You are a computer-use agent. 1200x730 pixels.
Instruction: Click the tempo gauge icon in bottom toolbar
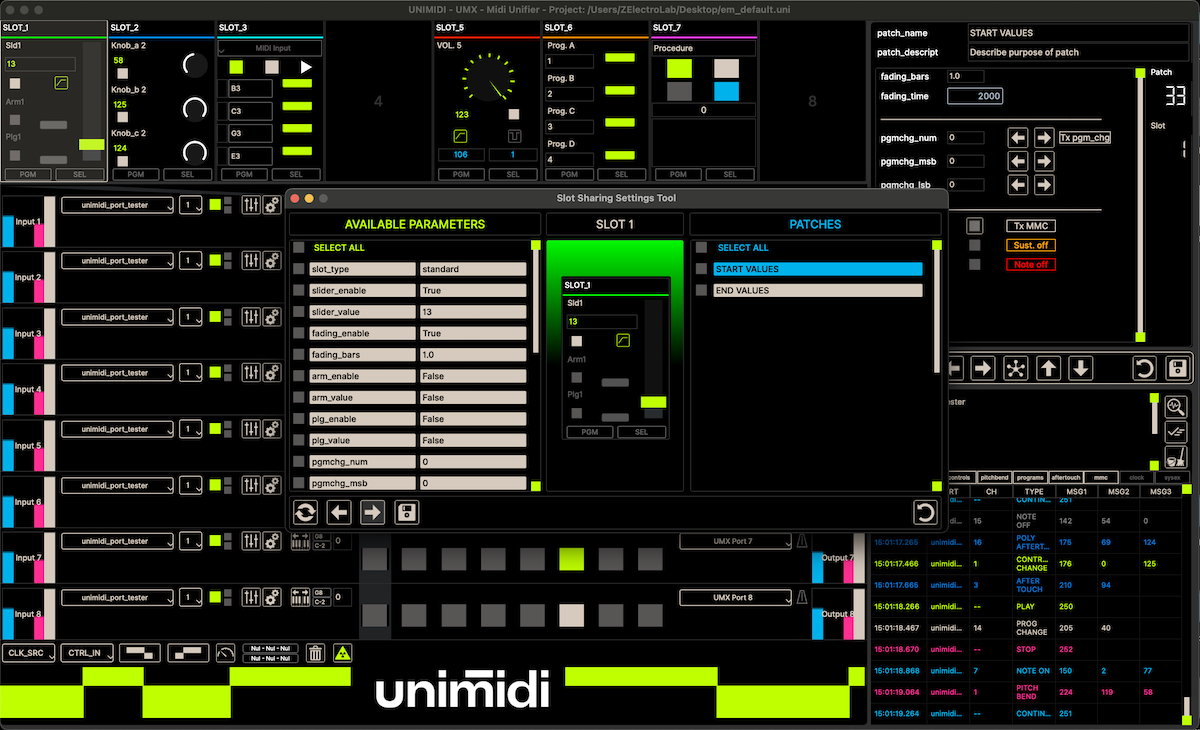click(225, 653)
